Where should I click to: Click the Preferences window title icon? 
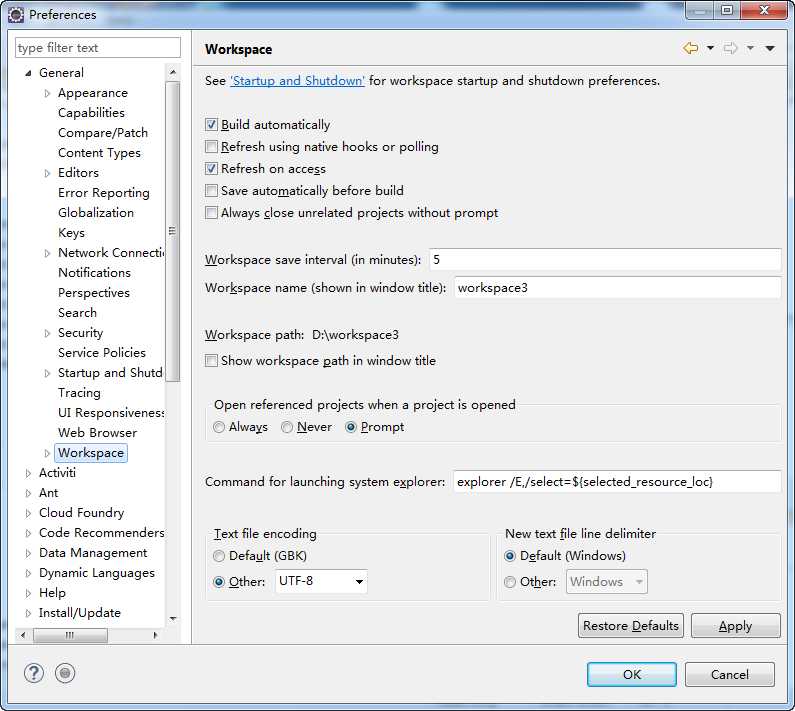point(16,15)
